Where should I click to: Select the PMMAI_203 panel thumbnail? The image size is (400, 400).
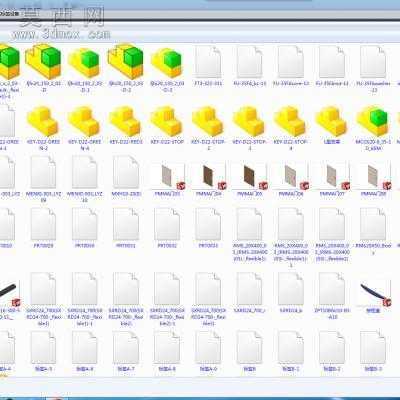coord(167,176)
